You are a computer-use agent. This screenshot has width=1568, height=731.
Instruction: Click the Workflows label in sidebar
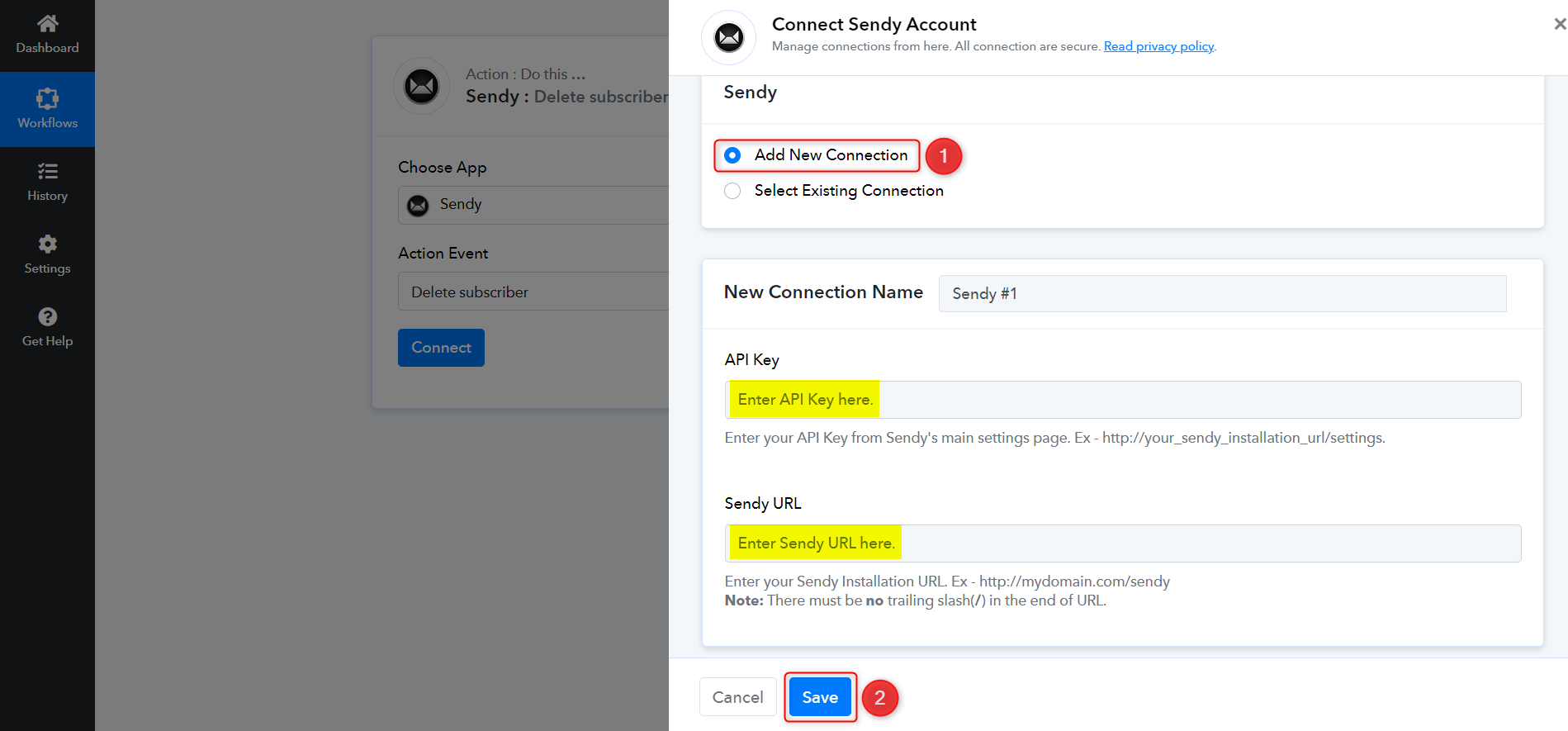(x=48, y=123)
